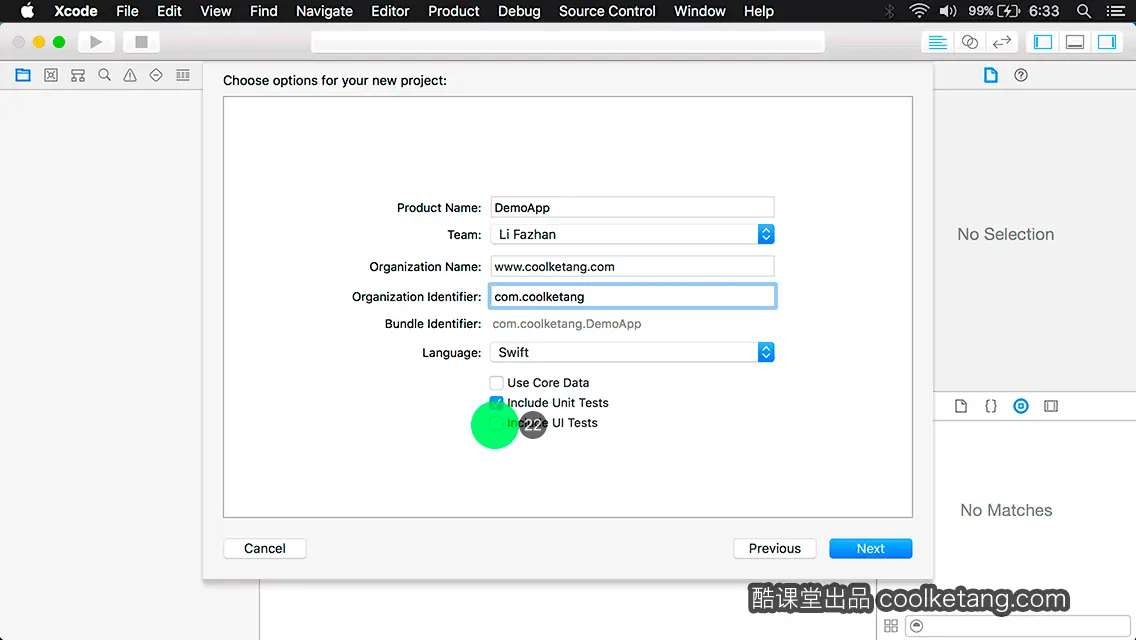1136x640 pixels.
Task: Open the Symbol navigator
Action: [x=78, y=75]
